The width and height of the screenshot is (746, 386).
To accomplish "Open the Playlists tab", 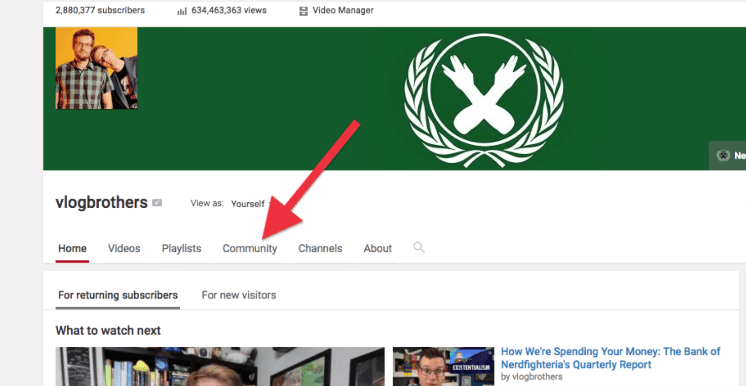I will coord(181,248).
